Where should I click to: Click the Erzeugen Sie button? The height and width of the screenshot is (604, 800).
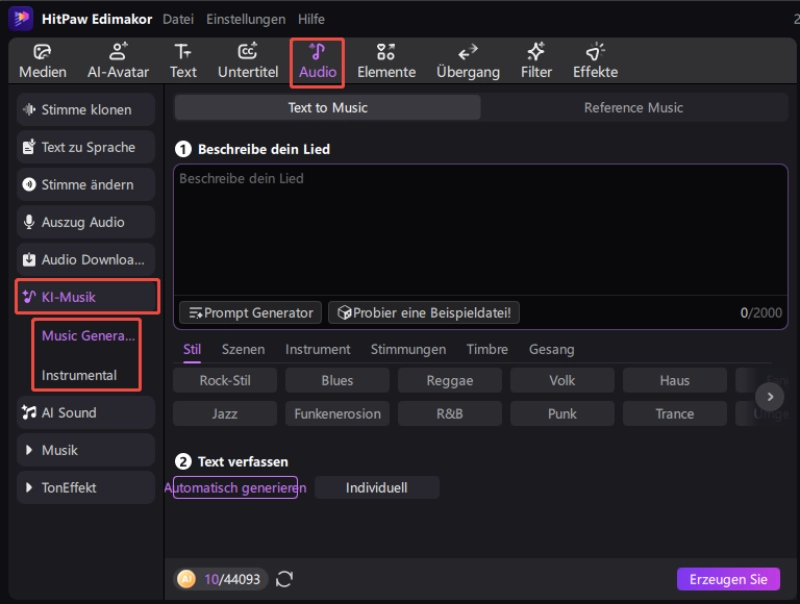(727, 579)
